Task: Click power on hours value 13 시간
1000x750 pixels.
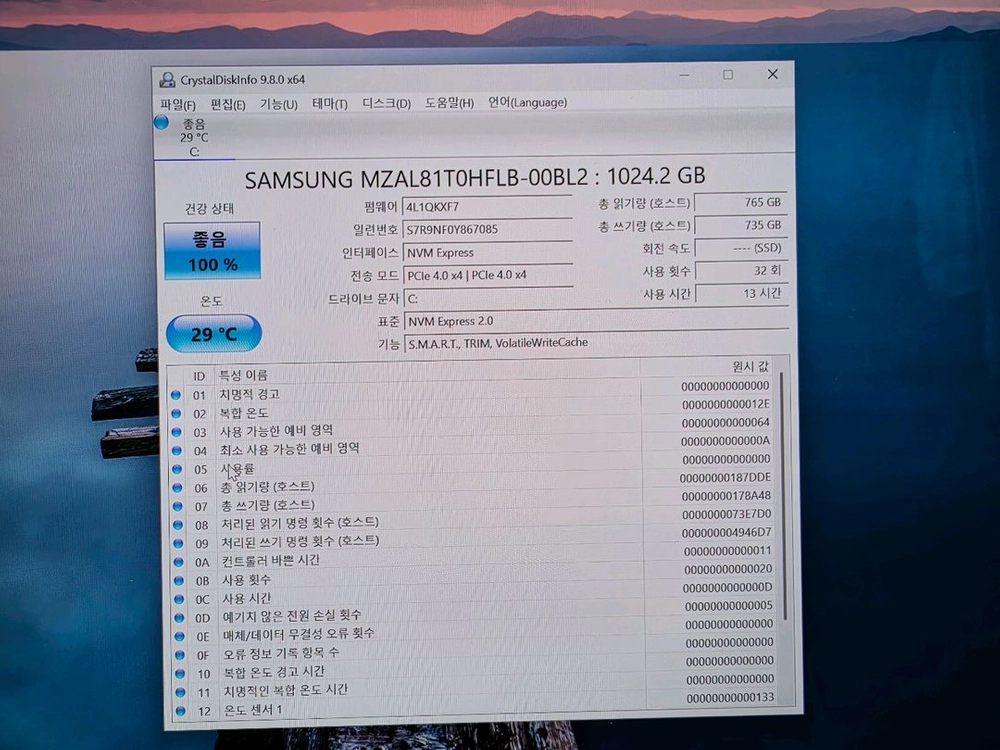Action: pos(742,293)
